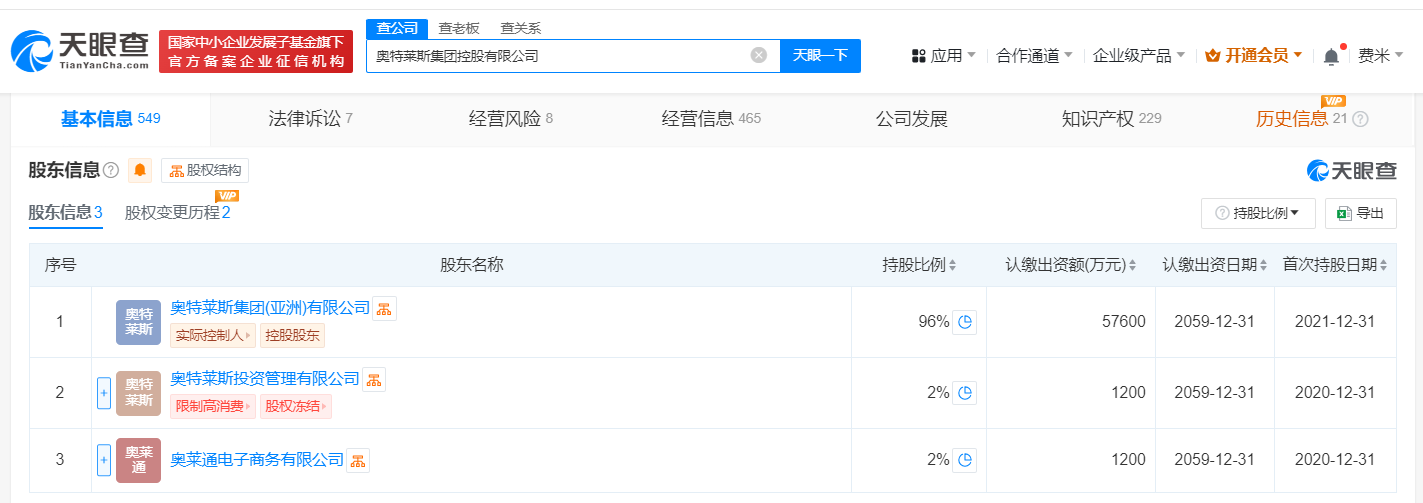Viewport: 1423px width, 503px height.
Task: Click the 天眼一下 search button
Action: 820,55
